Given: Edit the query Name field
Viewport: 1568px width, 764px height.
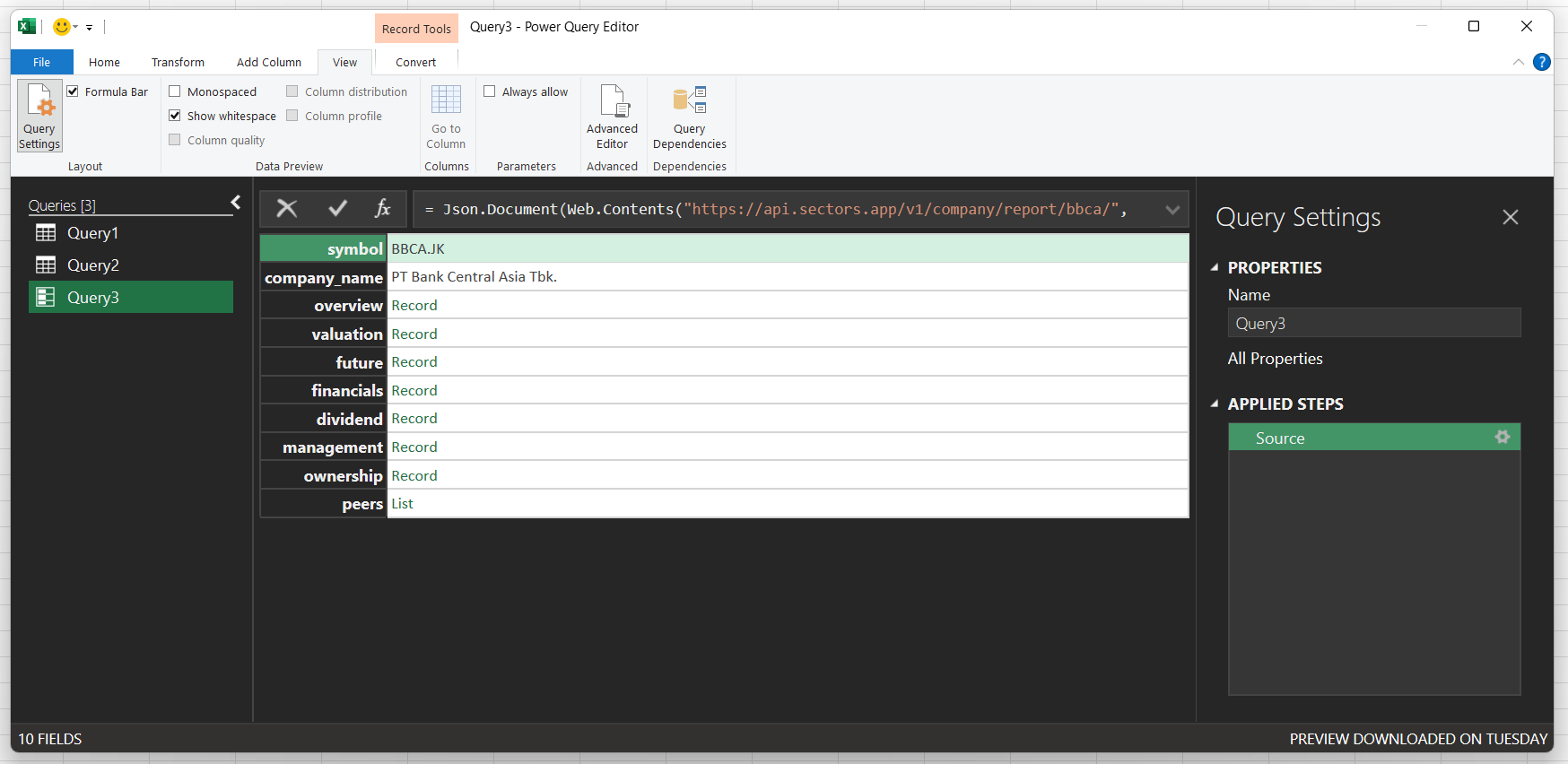Looking at the screenshot, I should (x=1374, y=323).
